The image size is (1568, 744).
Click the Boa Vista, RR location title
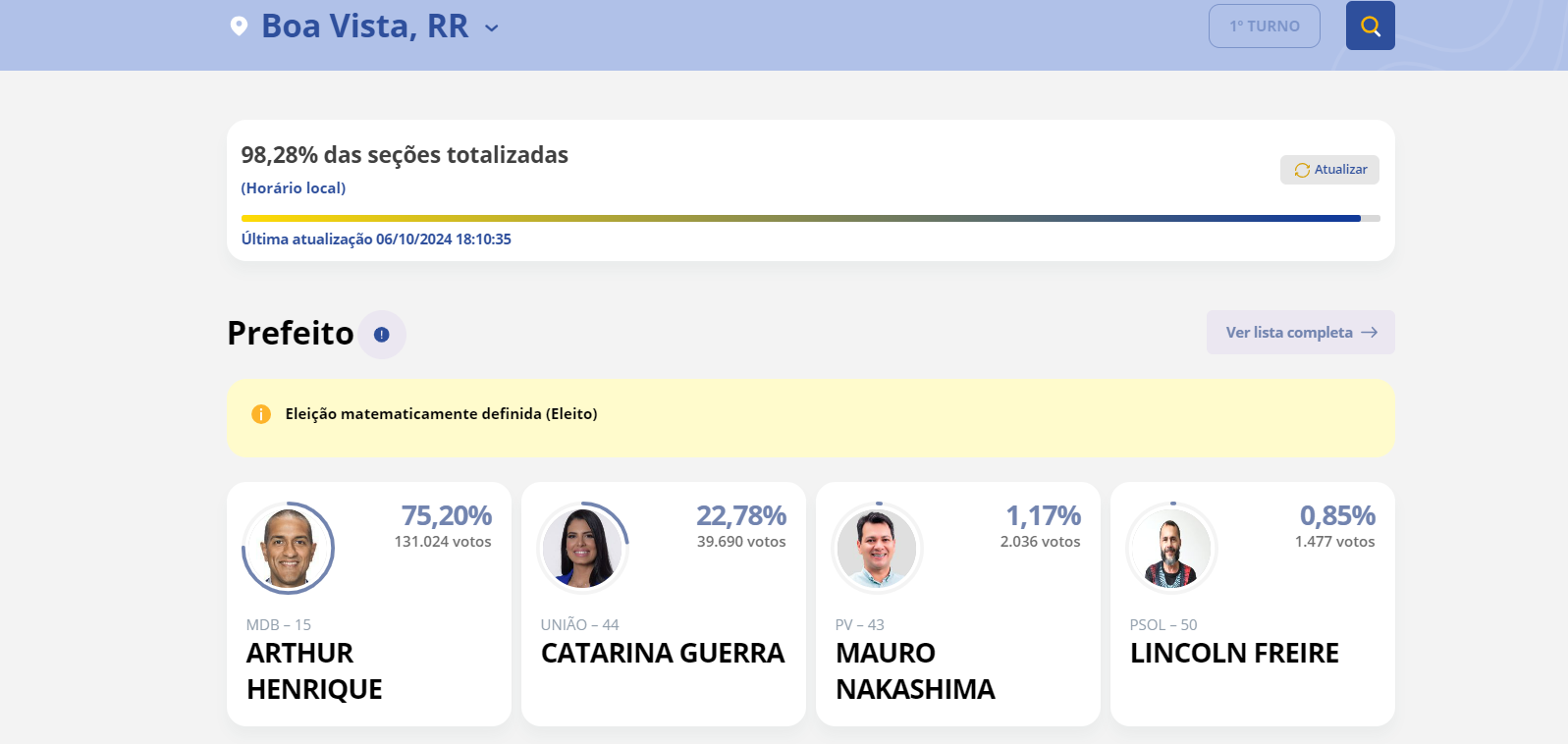pos(365,27)
